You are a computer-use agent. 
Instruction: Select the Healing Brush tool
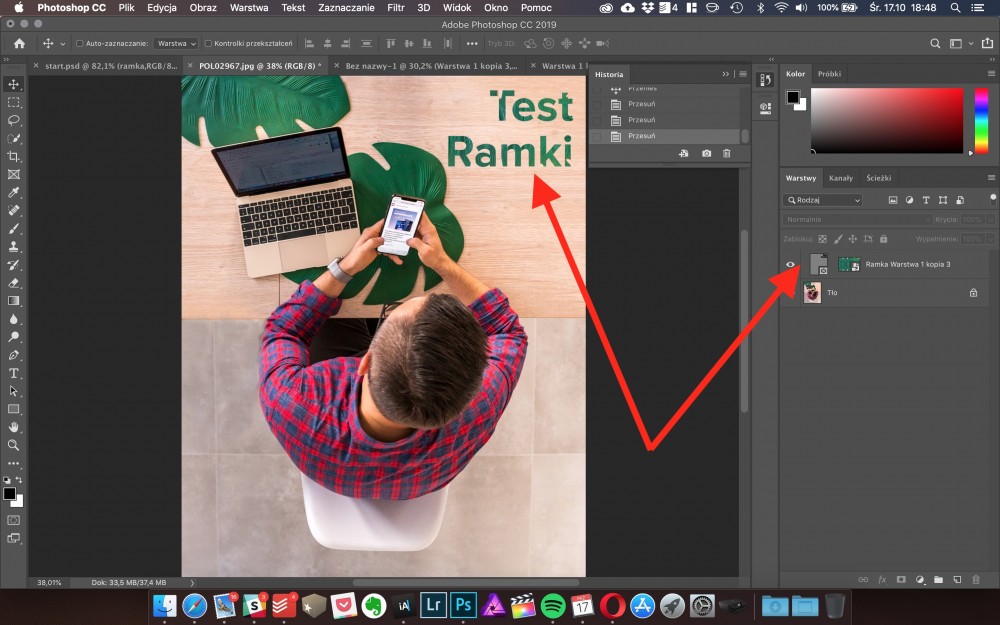(13, 210)
